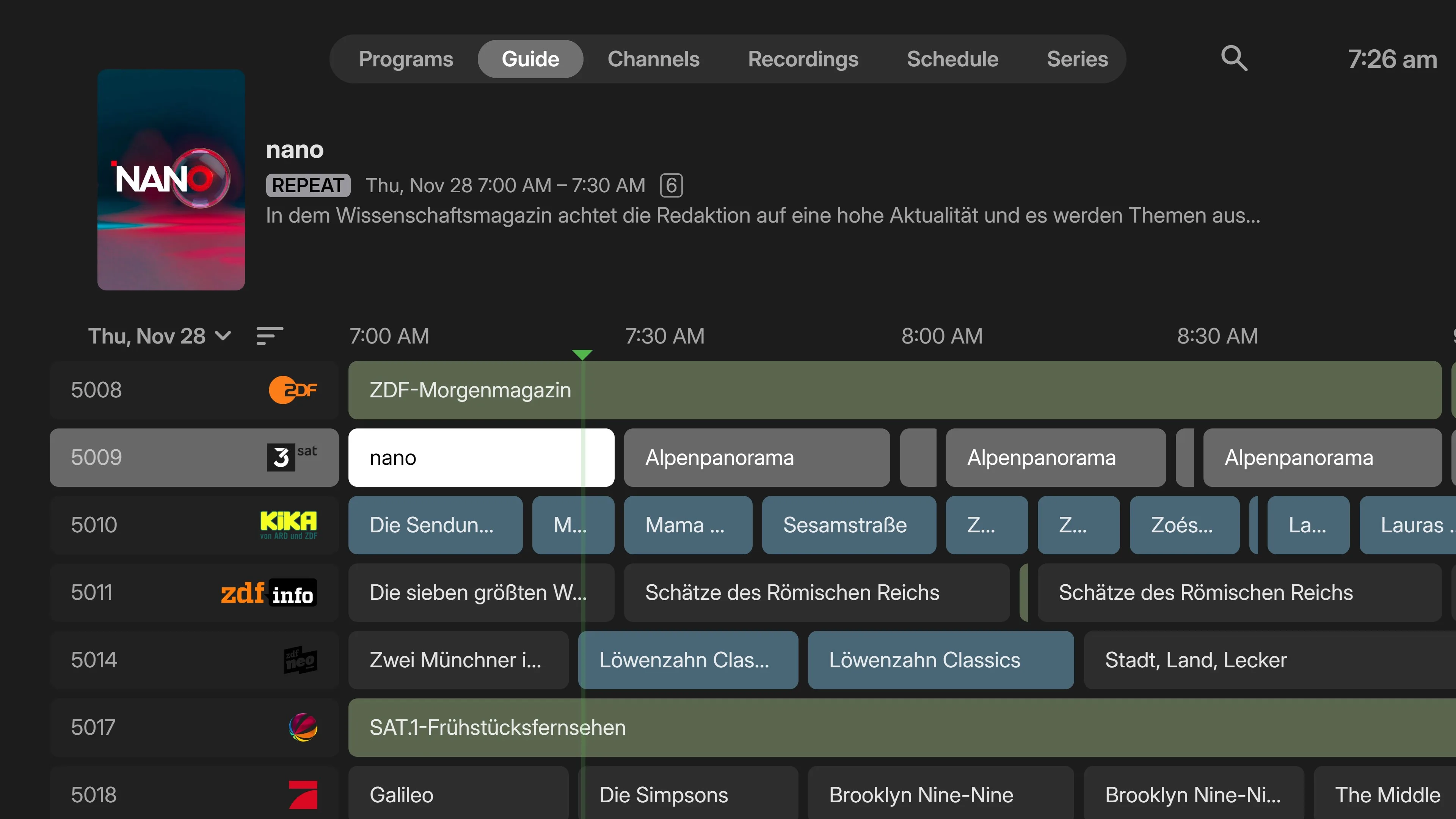Select the second Alpenpanorama block
The height and width of the screenshot is (819, 1456).
click(1055, 457)
